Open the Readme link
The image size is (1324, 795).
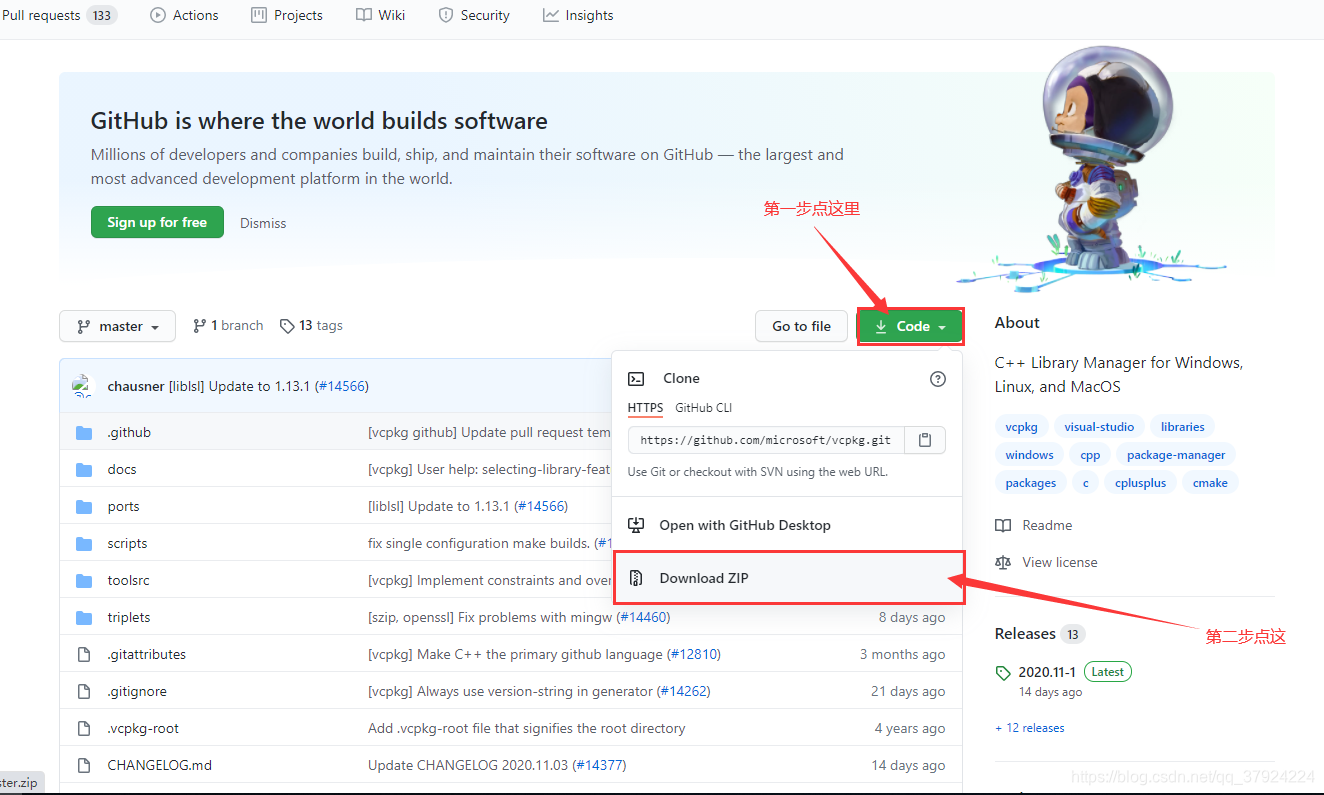(1034, 525)
